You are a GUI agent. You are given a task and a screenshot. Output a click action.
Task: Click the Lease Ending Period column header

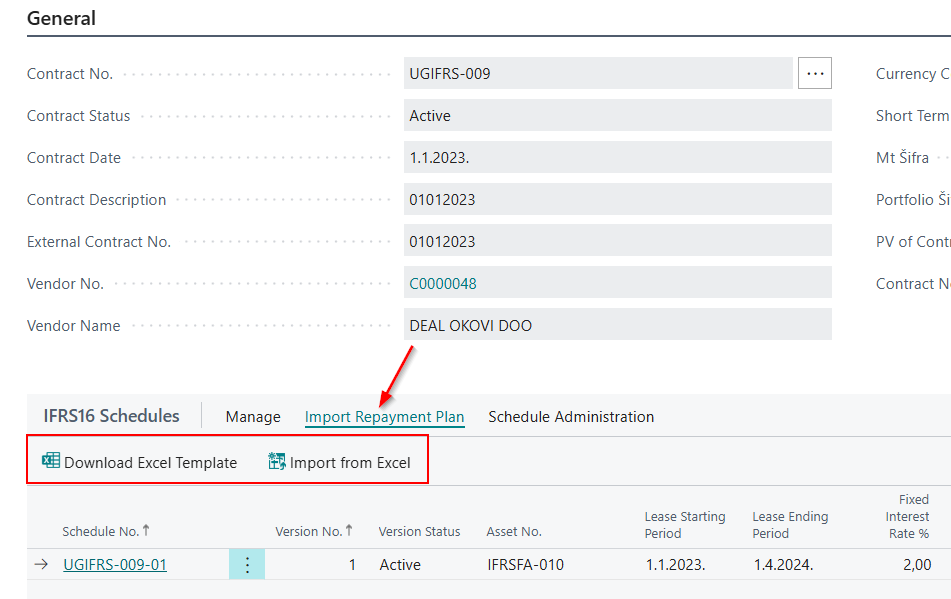click(790, 524)
